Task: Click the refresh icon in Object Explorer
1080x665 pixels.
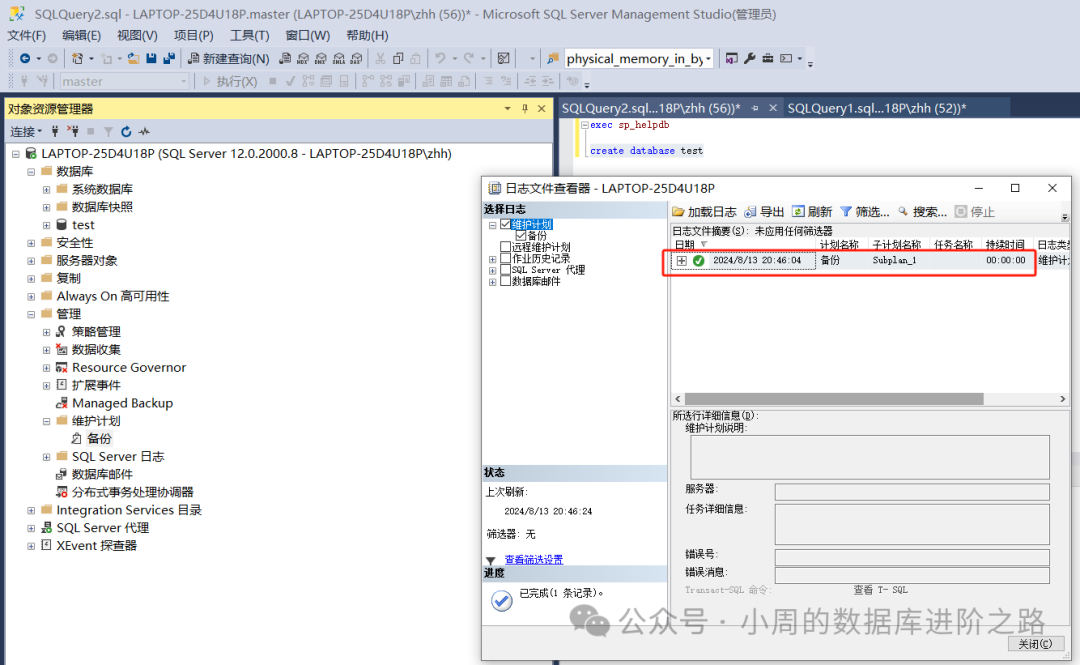Action: pos(126,131)
